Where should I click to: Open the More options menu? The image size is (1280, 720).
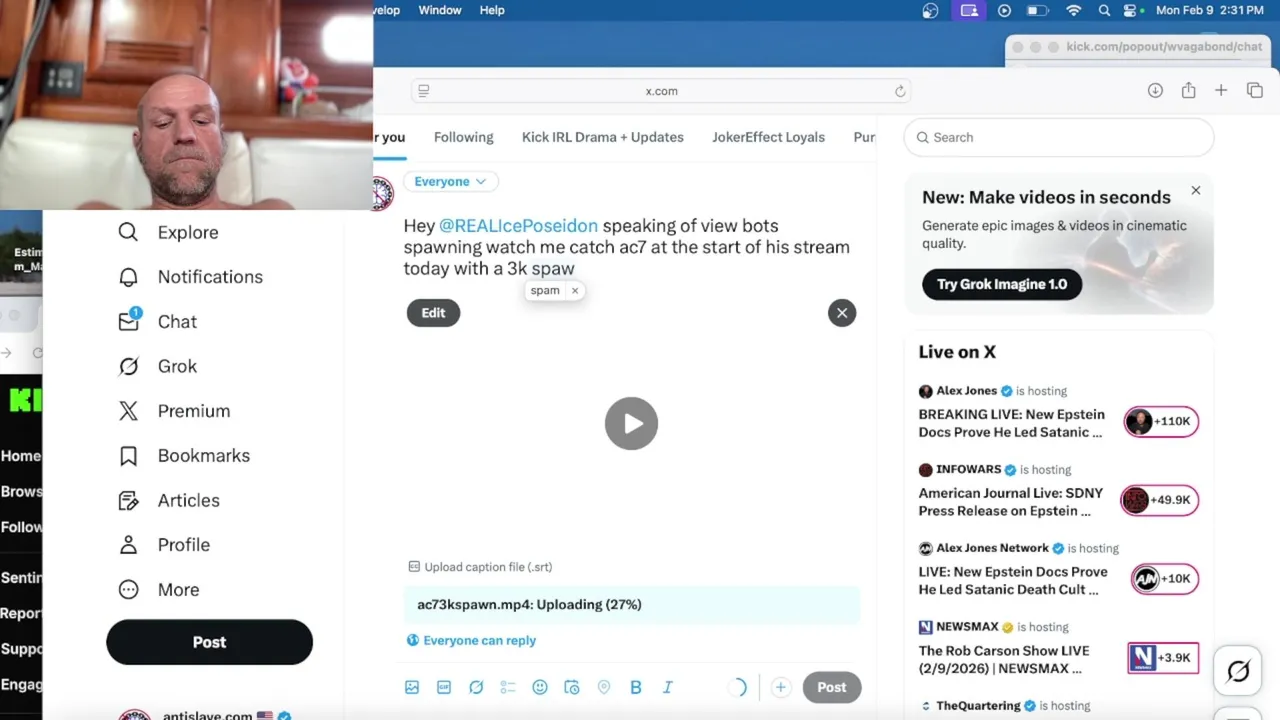pos(158,590)
